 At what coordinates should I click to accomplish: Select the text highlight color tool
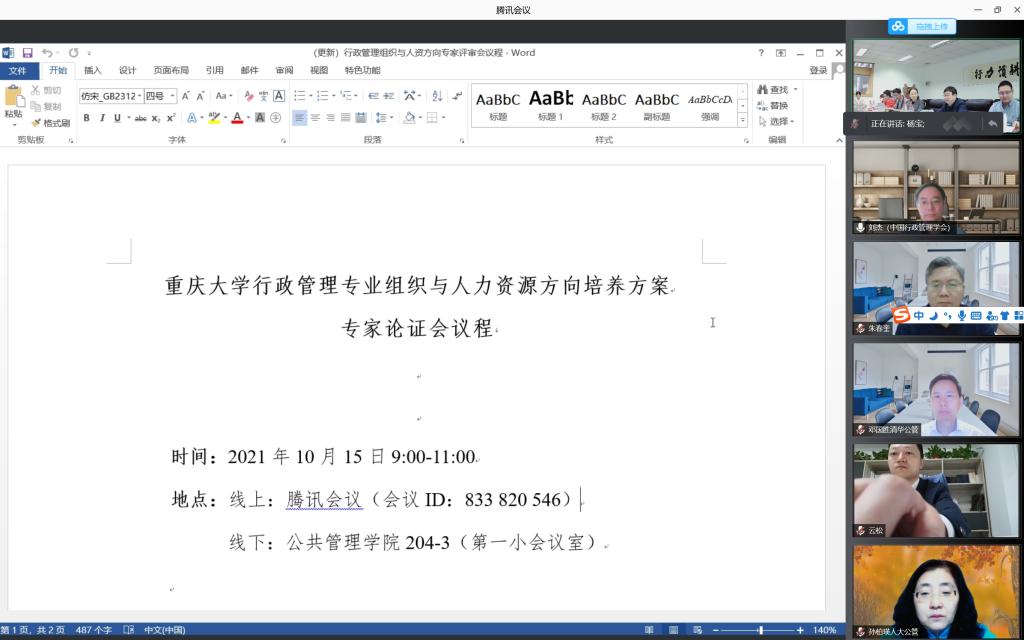pyautogui.click(x=214, y=118)
